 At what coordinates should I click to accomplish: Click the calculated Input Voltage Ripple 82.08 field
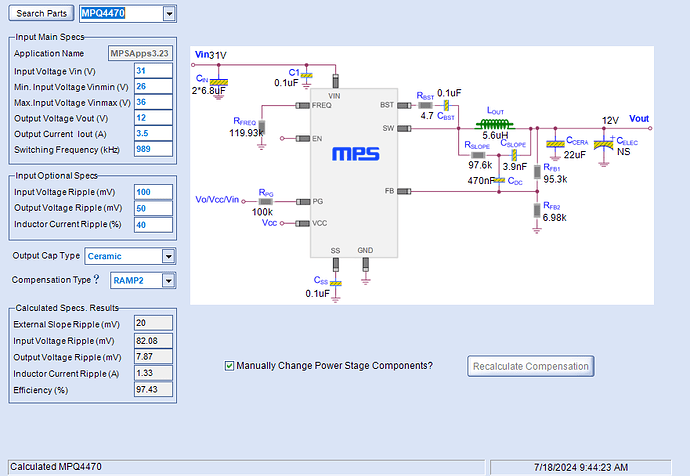pos(153,341)
